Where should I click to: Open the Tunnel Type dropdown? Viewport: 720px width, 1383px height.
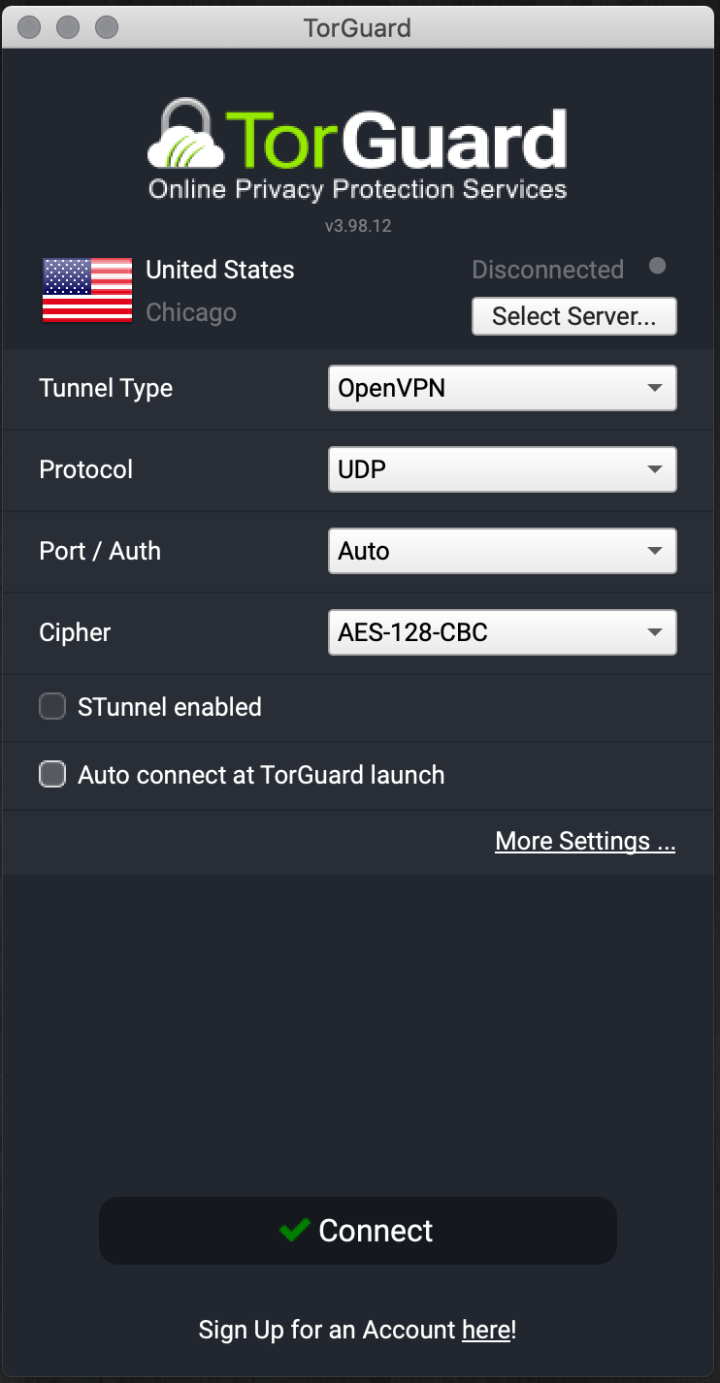(502, 388)
